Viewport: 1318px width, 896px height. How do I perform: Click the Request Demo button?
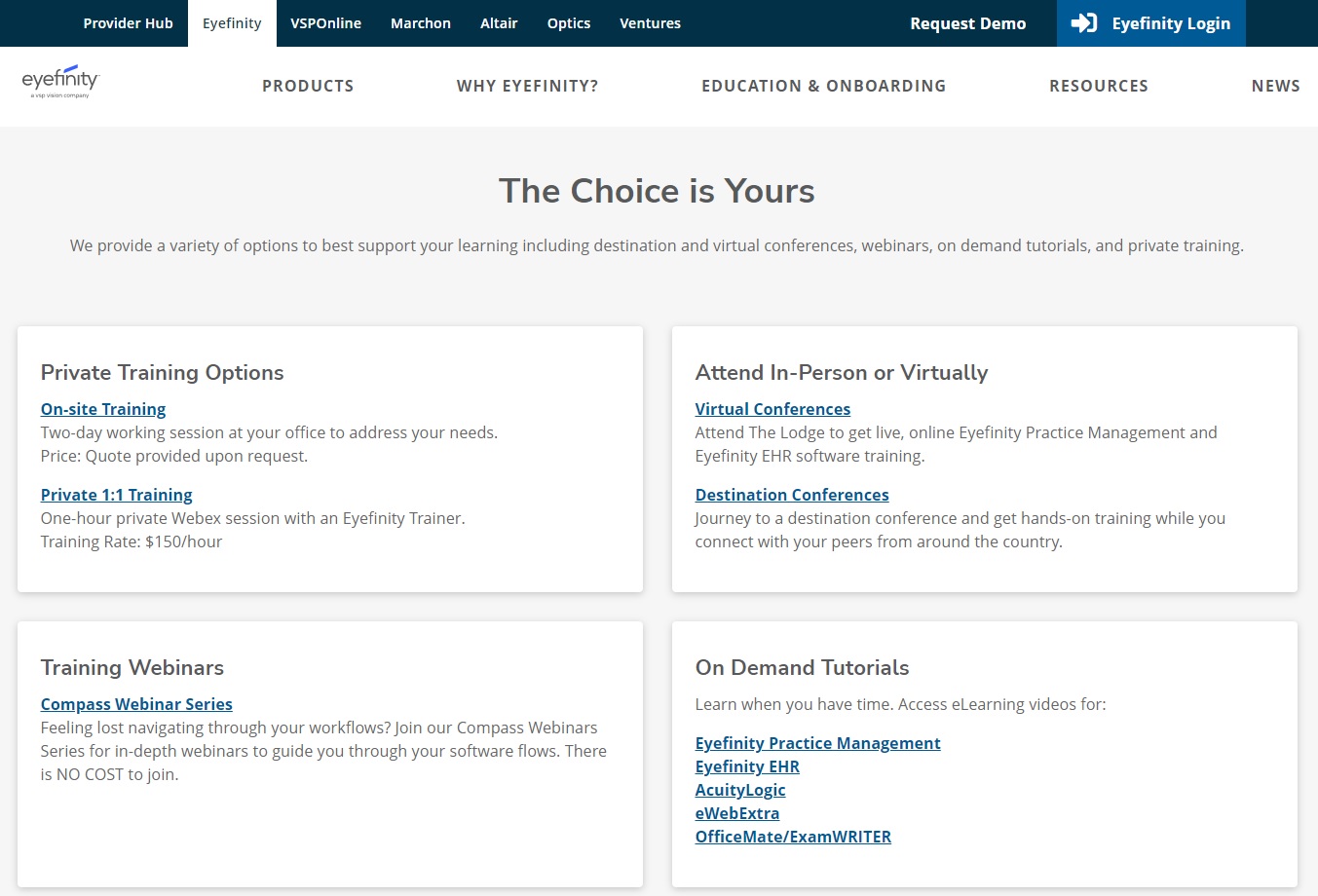pos(967,23)
